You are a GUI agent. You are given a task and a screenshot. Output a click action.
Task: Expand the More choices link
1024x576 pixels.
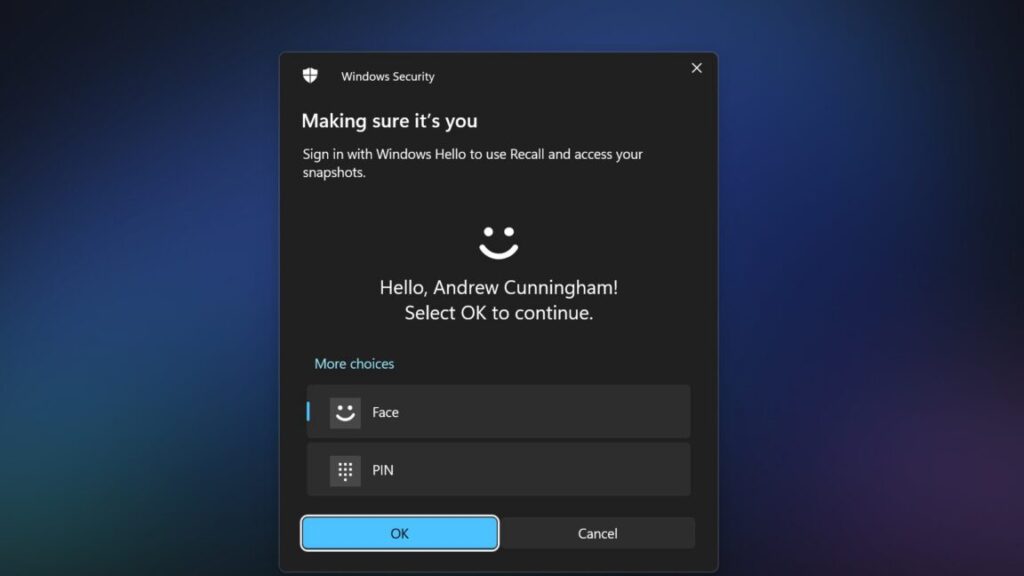click(x=354, y=364)
